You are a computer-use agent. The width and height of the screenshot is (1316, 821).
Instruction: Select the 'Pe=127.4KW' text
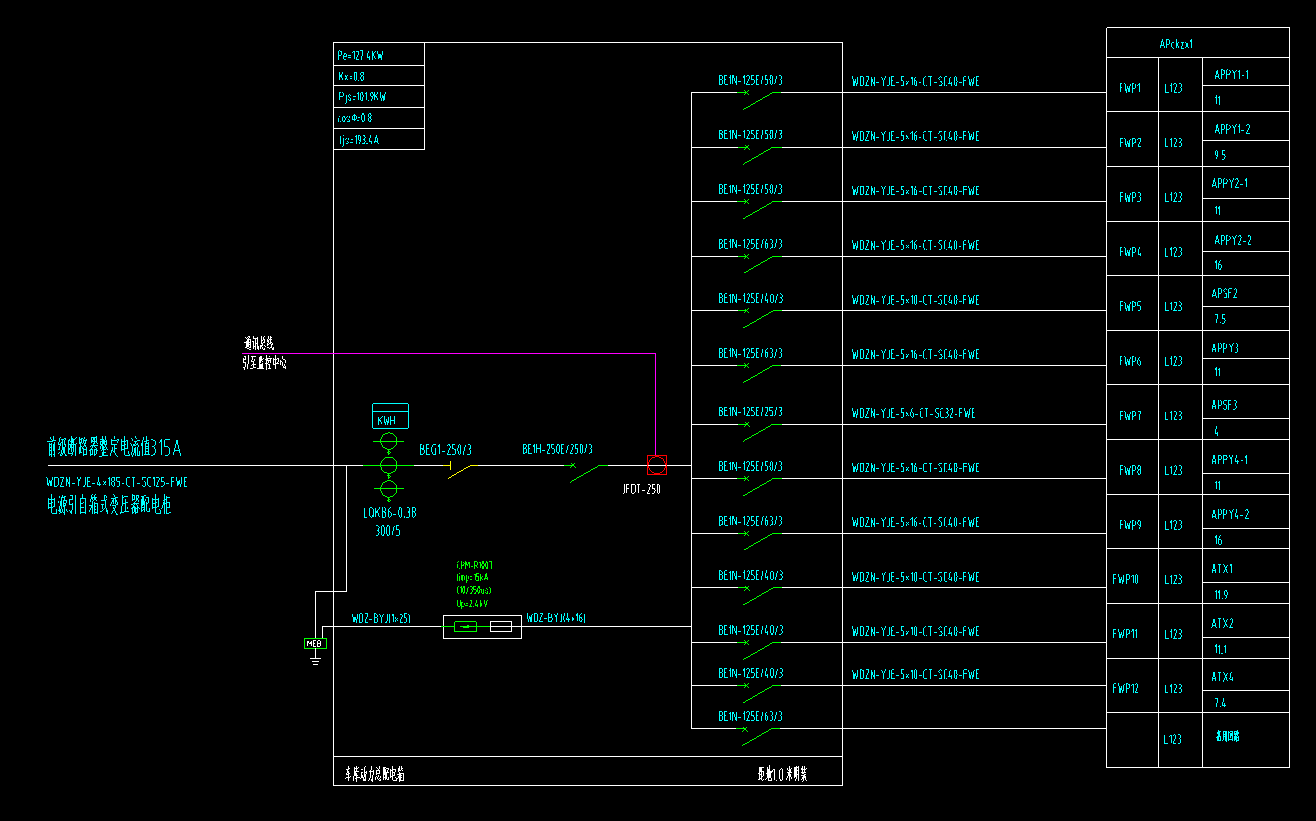[x=361, y=56]
